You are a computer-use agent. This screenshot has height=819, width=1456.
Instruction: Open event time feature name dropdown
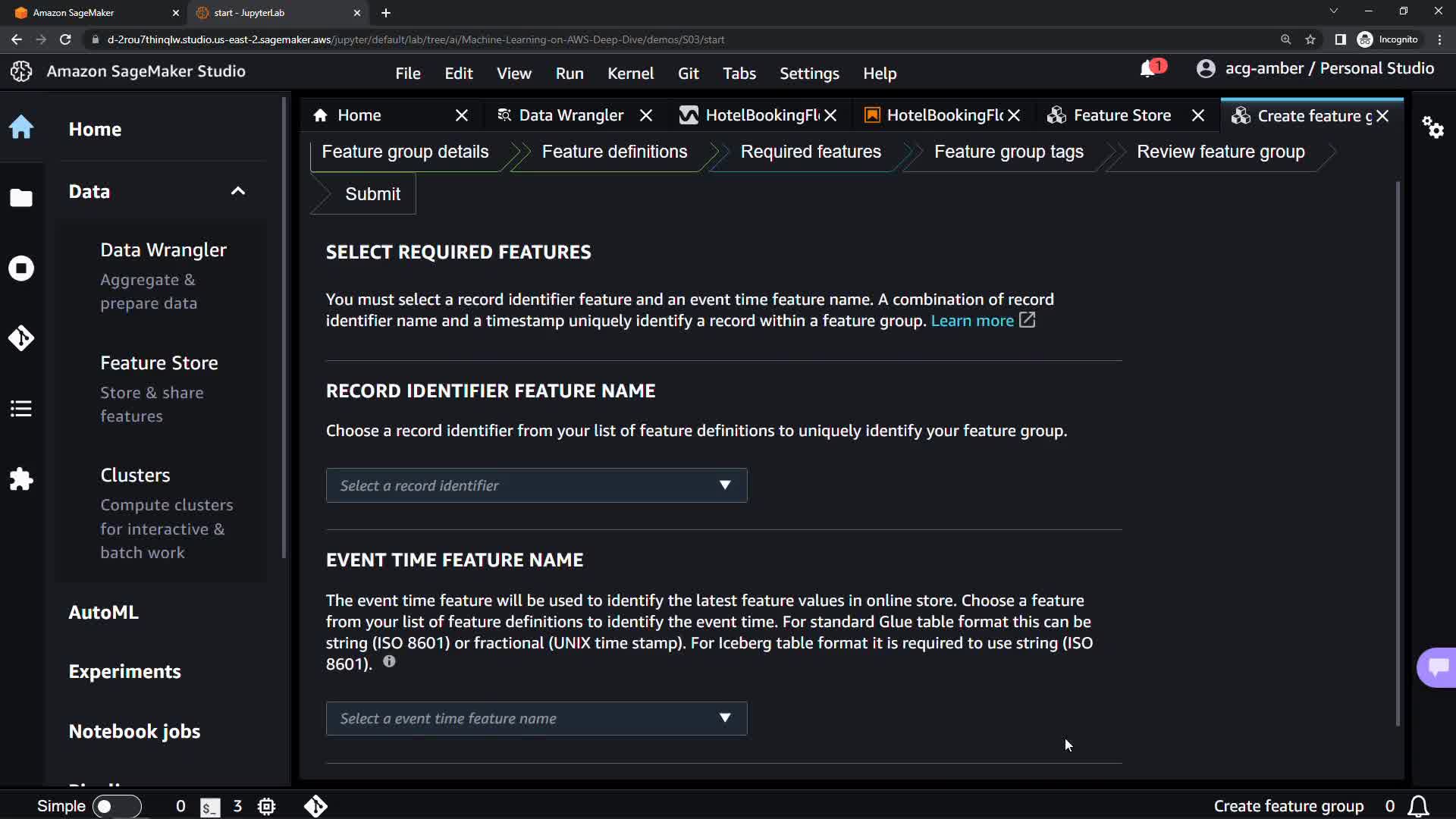(x=536, y=718)
